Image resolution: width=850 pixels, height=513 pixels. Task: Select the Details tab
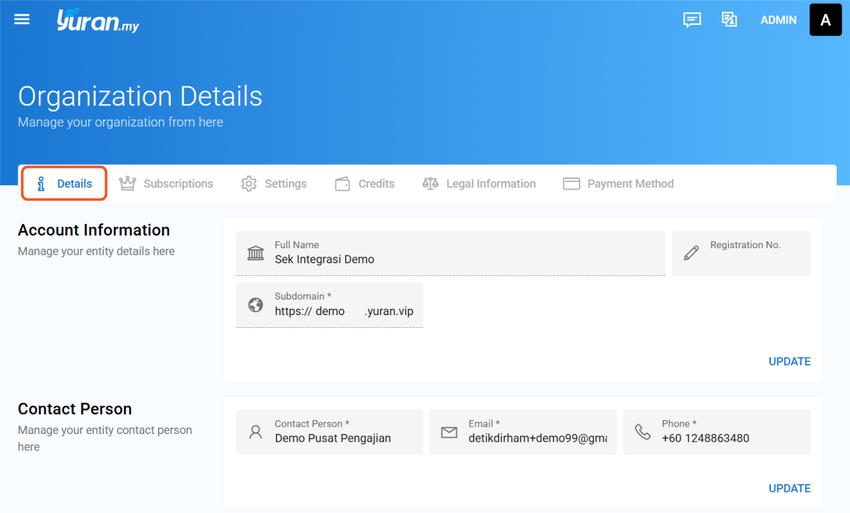(64, 184)
